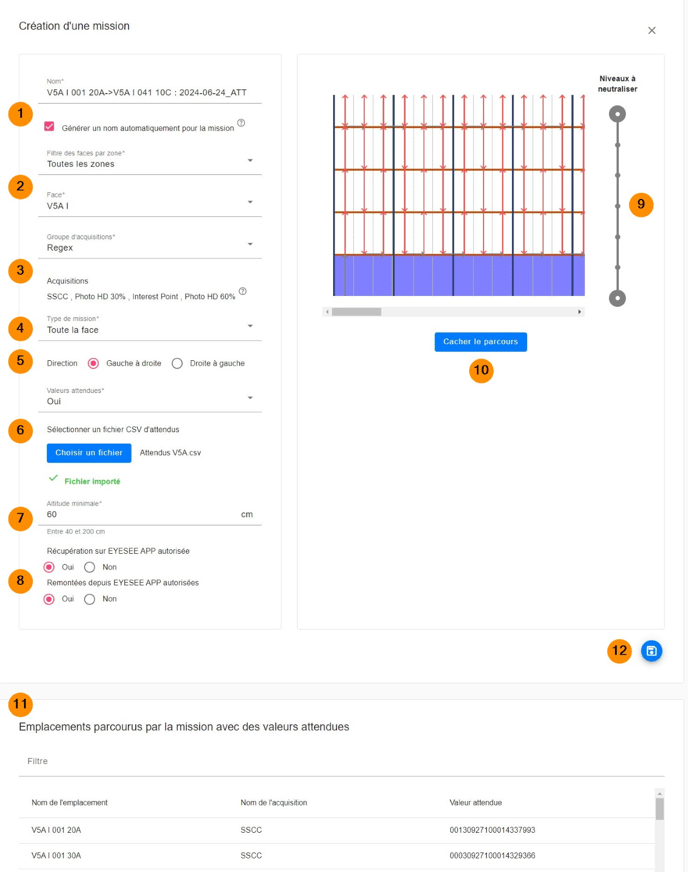This screenshot has width=688, height=872.
Task: Click bottom handle of levels neutralize slider
Action: [618, 298]
